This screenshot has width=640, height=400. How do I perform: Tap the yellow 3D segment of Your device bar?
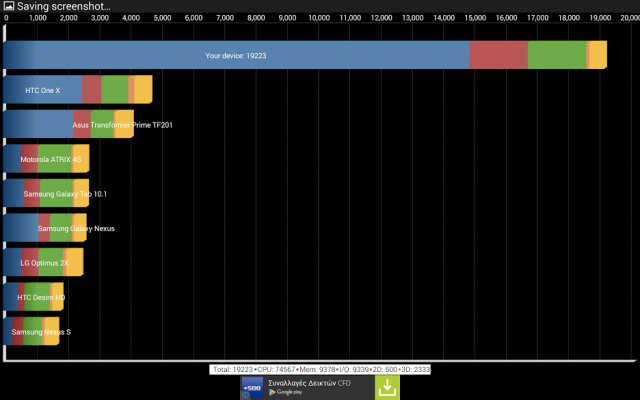pyautogui.click(x=598, y=55)
